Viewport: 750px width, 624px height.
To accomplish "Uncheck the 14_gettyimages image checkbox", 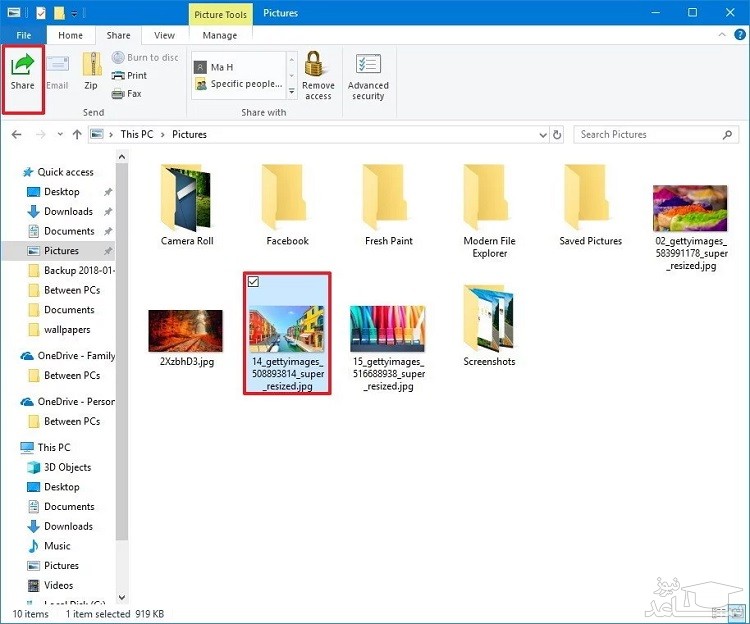I will [254, 283].
